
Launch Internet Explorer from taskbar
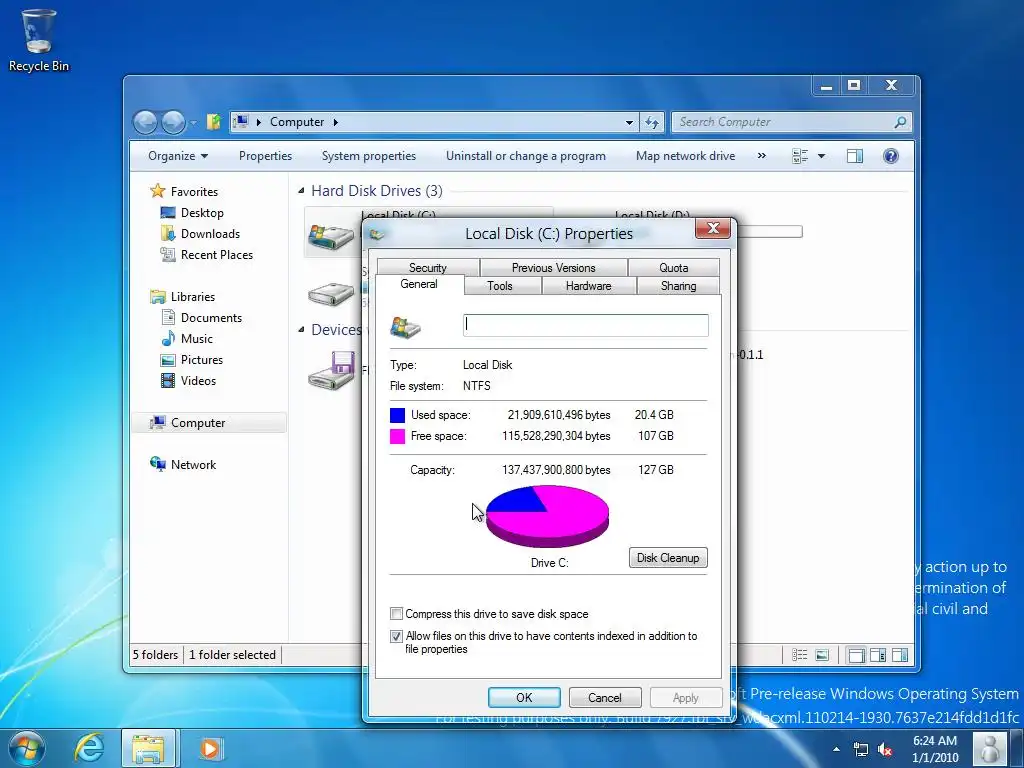pos(89,748)
